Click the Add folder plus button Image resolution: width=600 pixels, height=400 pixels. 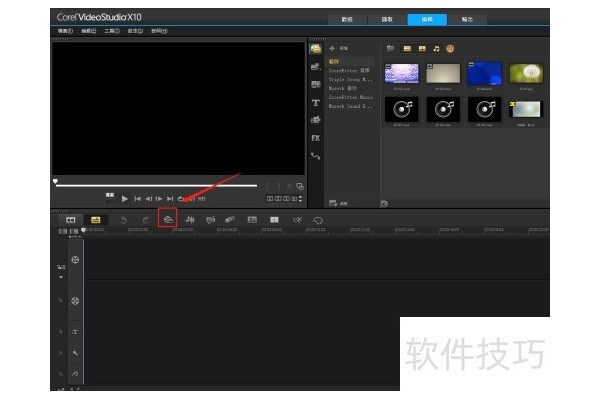point(332,48)
